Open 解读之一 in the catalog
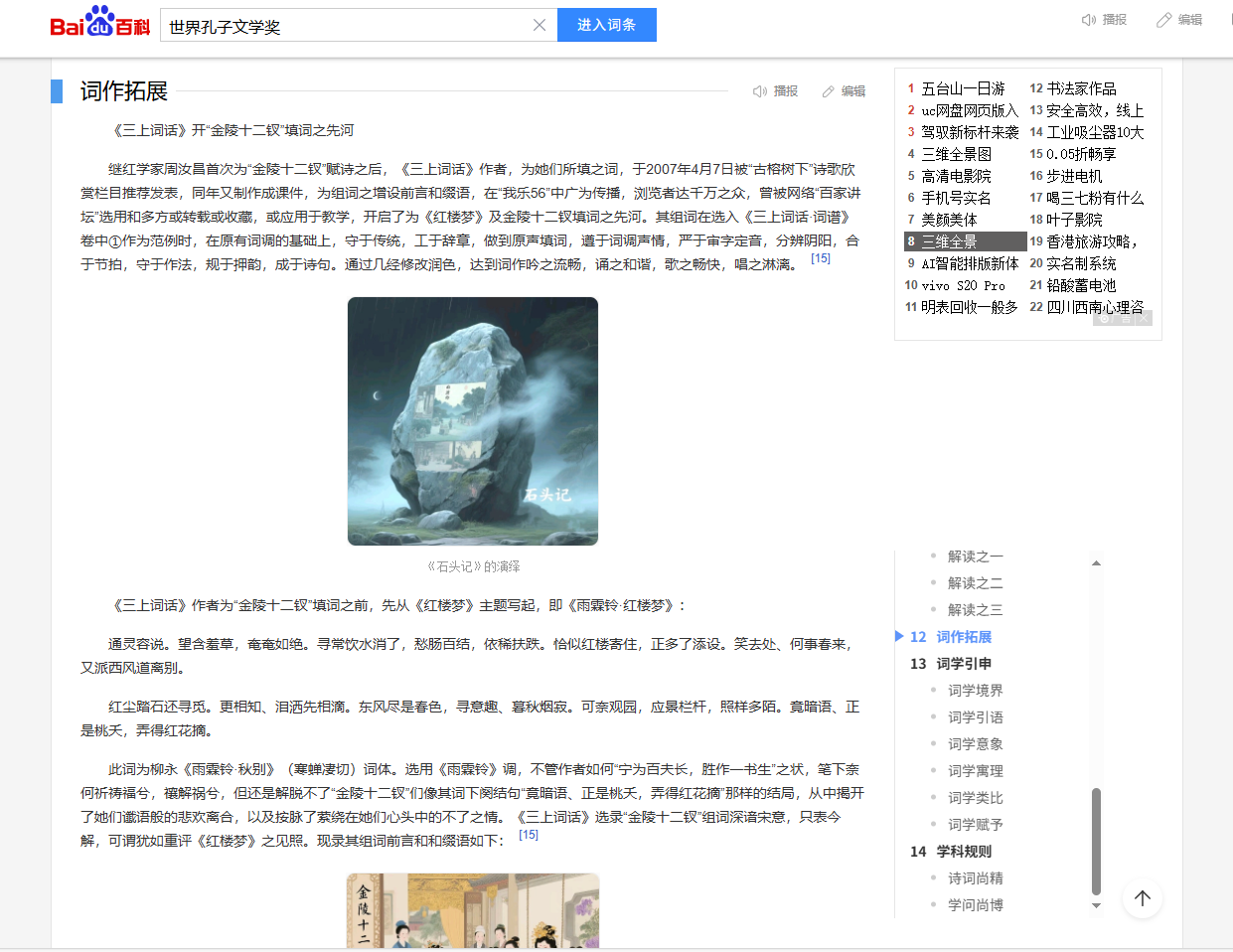Screen dimensions: 1233x952 975,556
